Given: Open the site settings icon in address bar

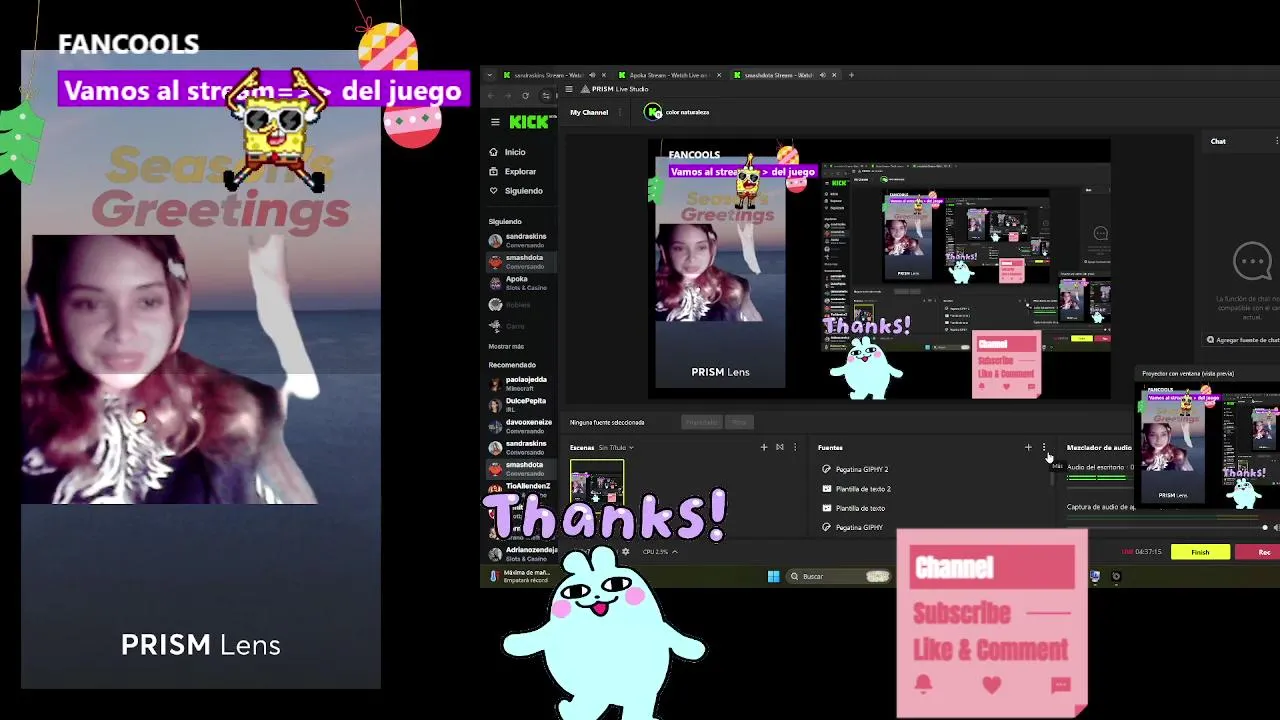Looking at the screenshot, I should pos(546,96).
